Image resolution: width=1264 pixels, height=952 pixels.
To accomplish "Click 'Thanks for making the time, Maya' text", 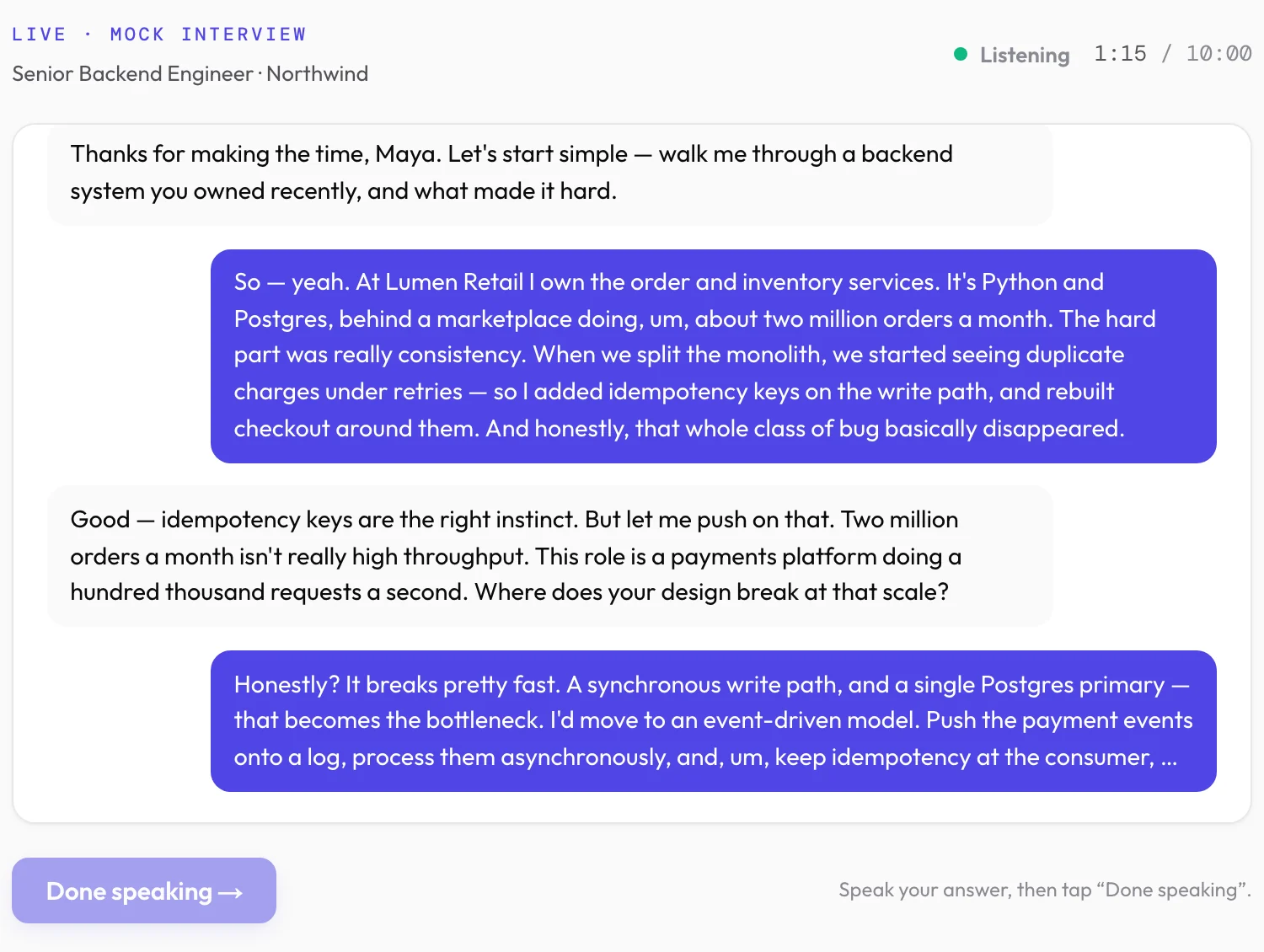I will (x=255, y=154).
